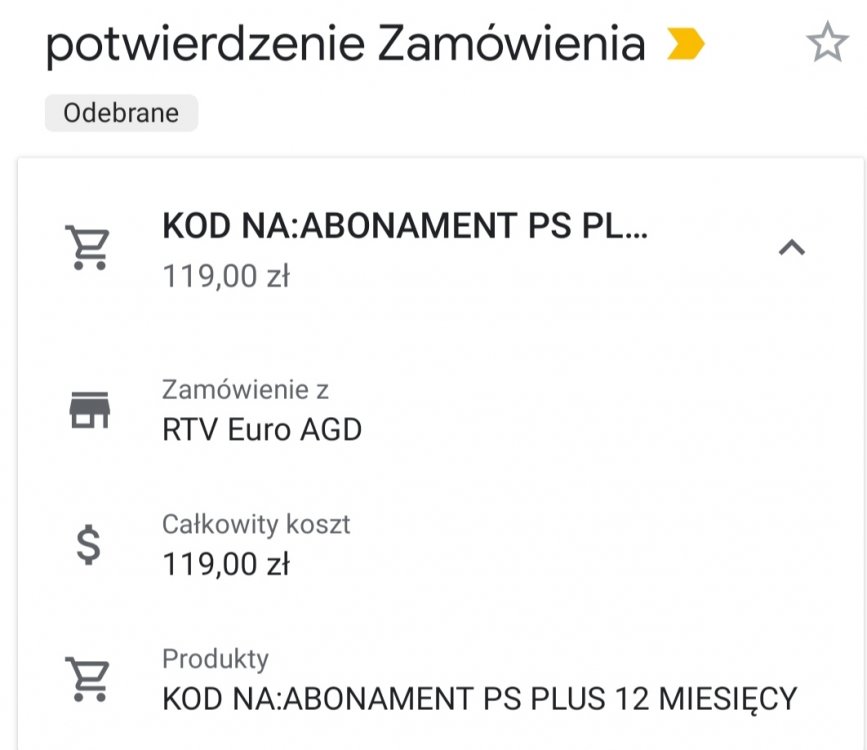Tap the store icon beside Zamówienie z
This screenshot has width=867, height=750.
[89, 410]
